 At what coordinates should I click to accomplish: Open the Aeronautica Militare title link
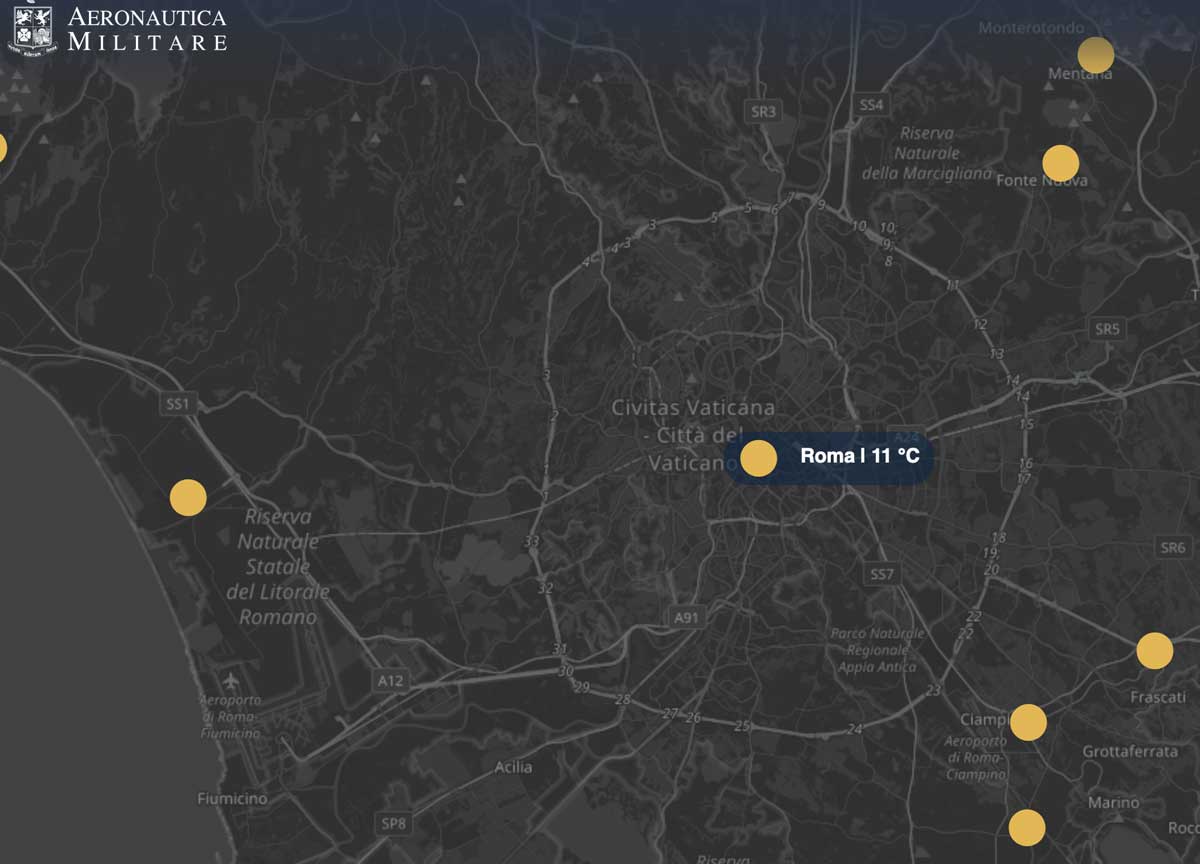pos(146,29)
